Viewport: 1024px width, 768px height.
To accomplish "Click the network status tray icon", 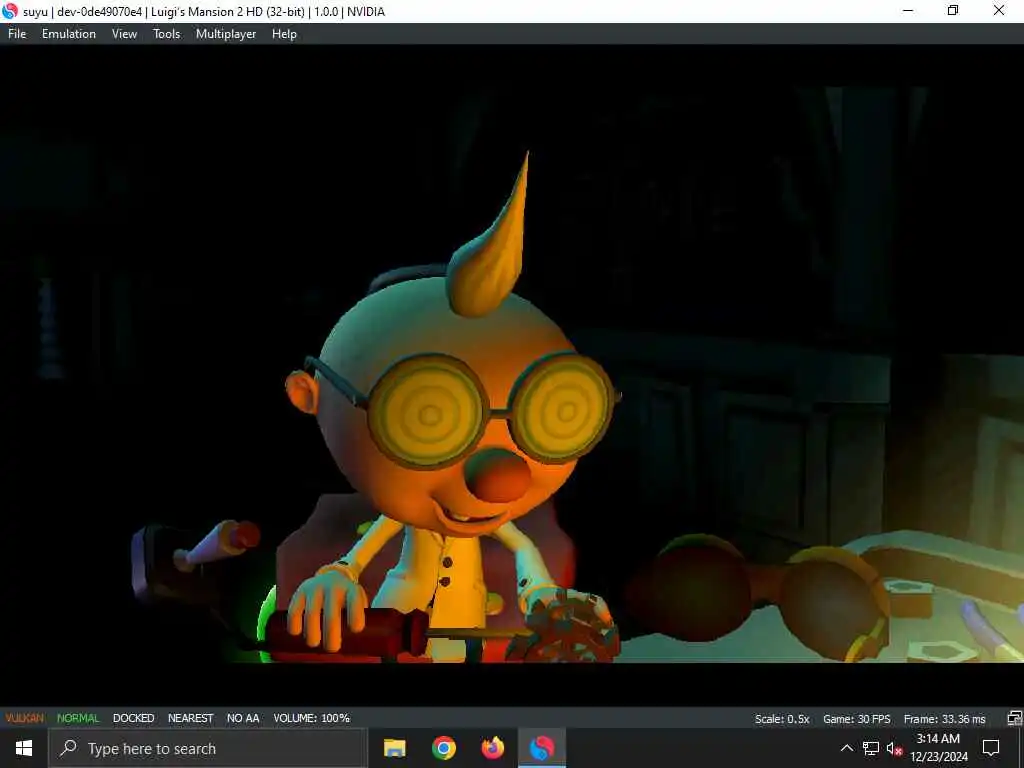I will coord(871,748).
